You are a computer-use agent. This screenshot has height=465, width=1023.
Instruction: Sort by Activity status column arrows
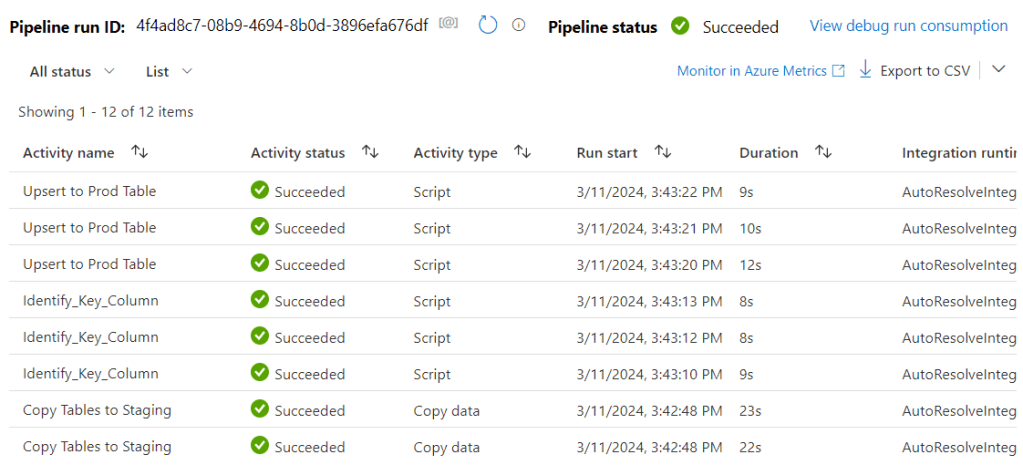pos(370,152)
